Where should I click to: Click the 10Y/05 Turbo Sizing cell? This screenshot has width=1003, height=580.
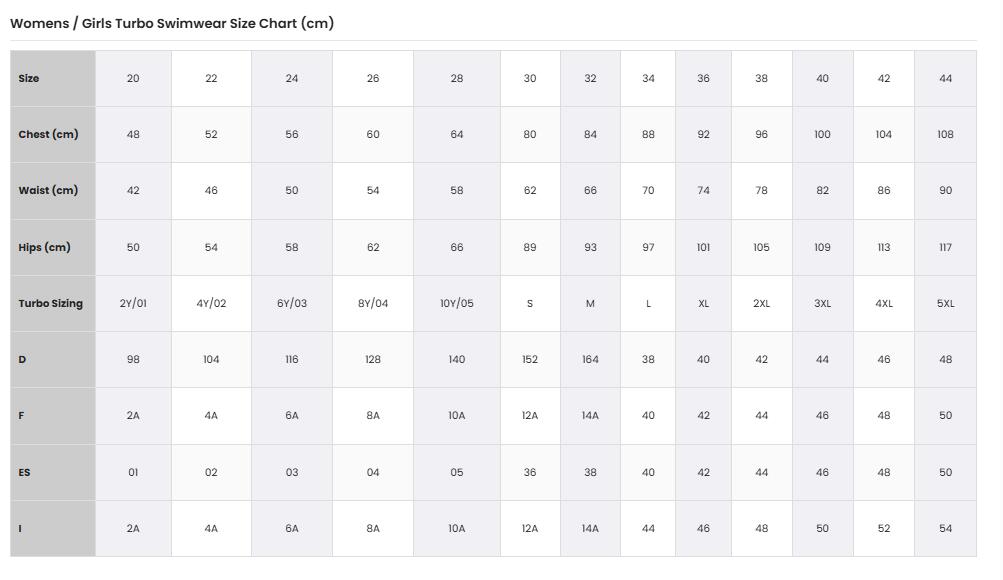[457, 304]
